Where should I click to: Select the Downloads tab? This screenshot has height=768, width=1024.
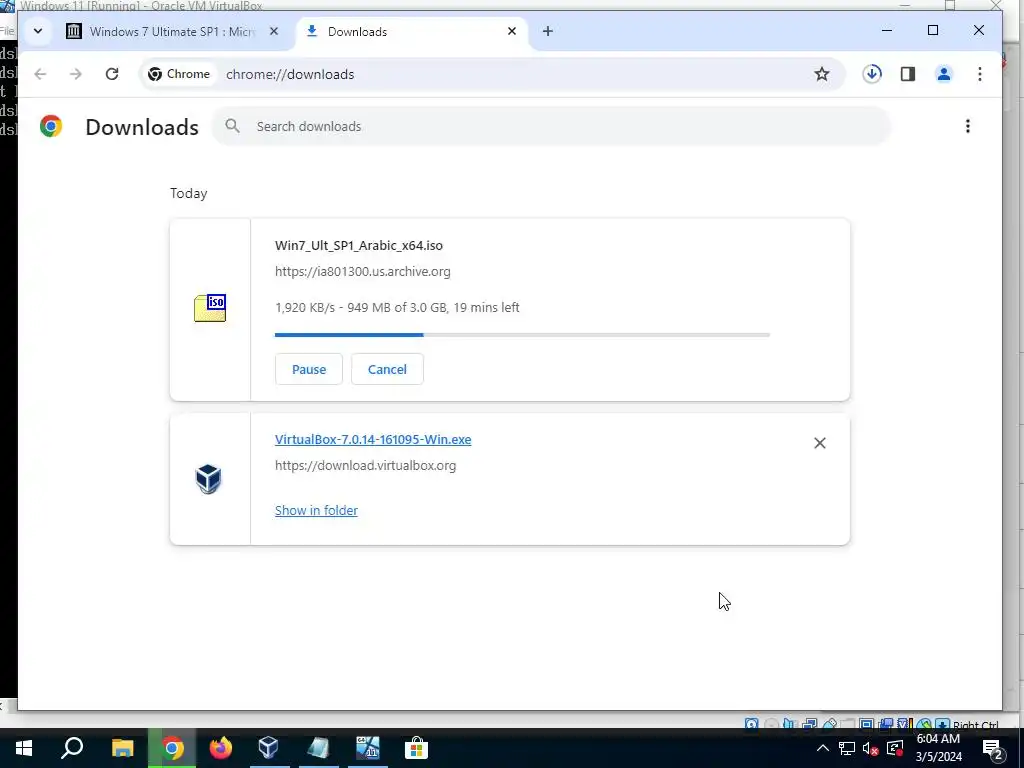(x=411, y=31)
